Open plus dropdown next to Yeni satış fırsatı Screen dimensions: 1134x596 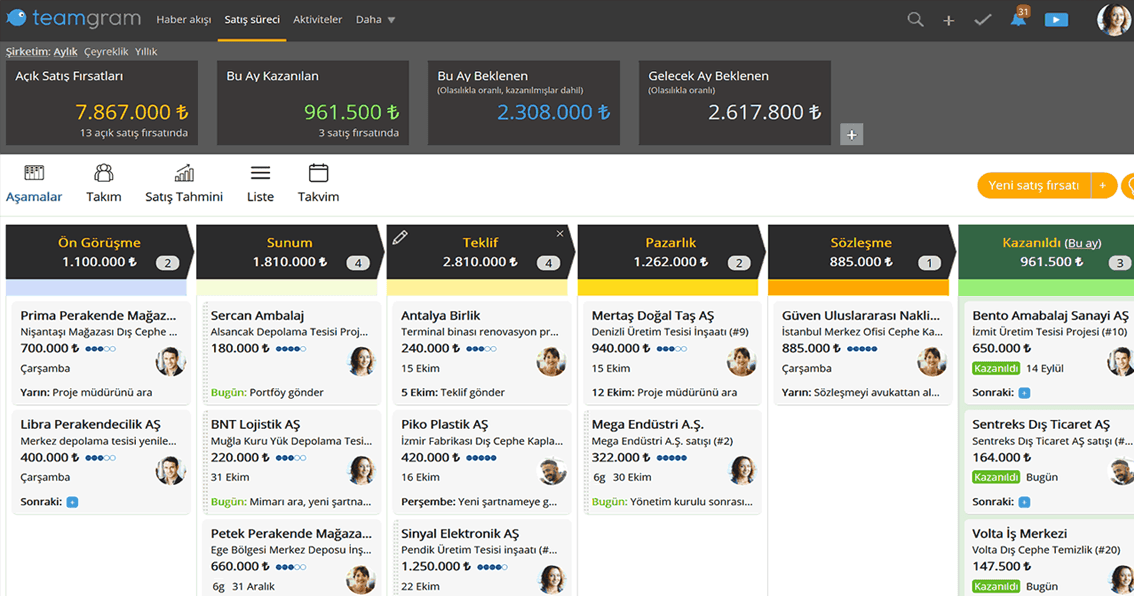pyautogui.click(x=1103, y=185)
